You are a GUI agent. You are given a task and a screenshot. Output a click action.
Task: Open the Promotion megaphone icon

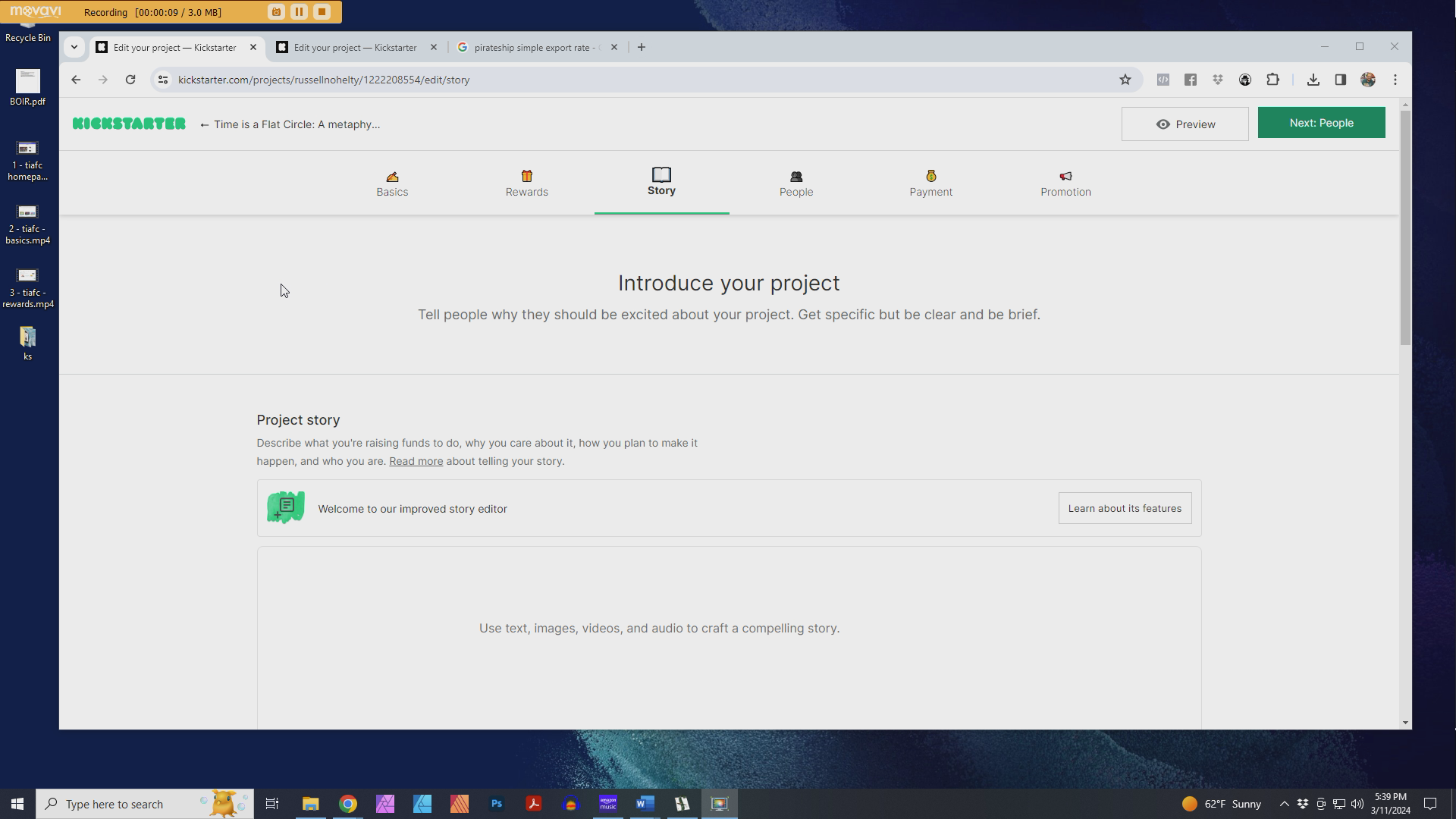click(1065, 176)
